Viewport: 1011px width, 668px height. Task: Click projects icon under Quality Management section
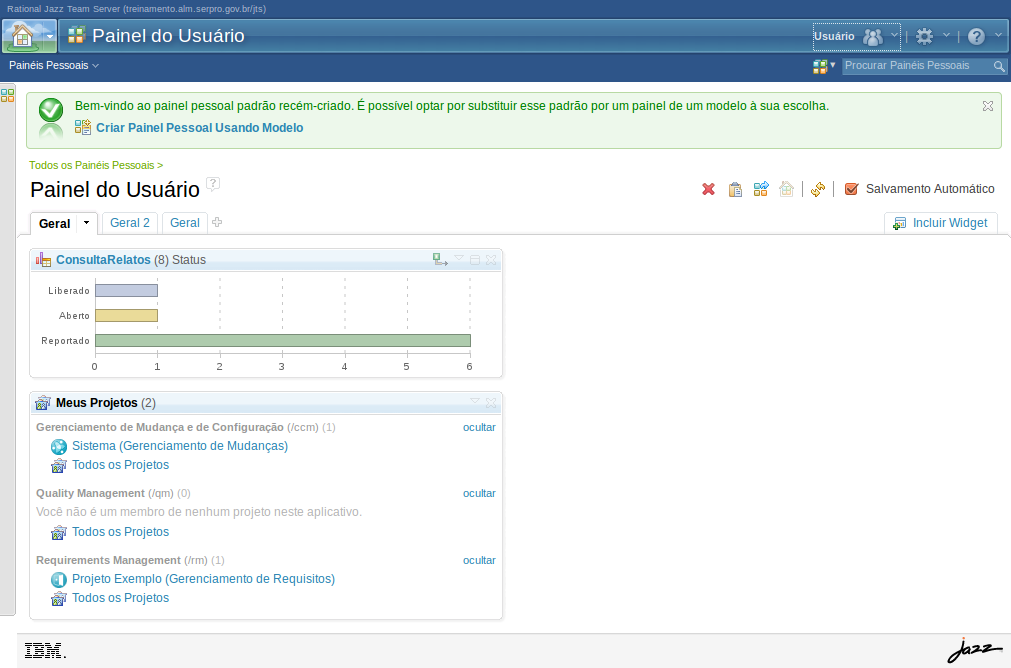click(x=59, y=533)
